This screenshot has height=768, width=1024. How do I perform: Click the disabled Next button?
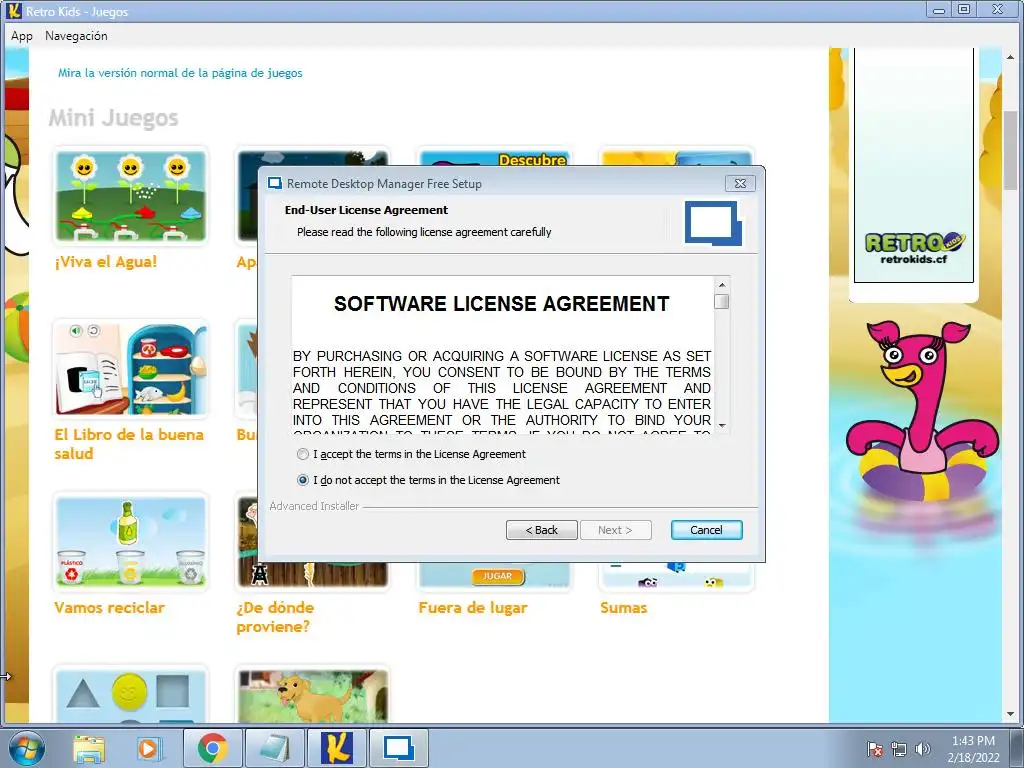coord(615,530)
